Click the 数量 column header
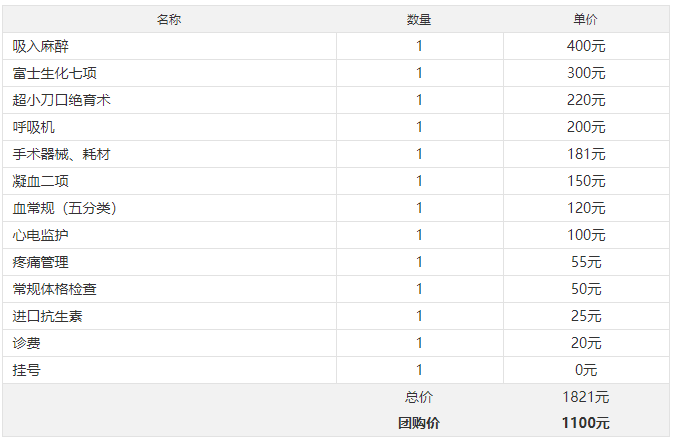674x440 pixels. (419, 19)
